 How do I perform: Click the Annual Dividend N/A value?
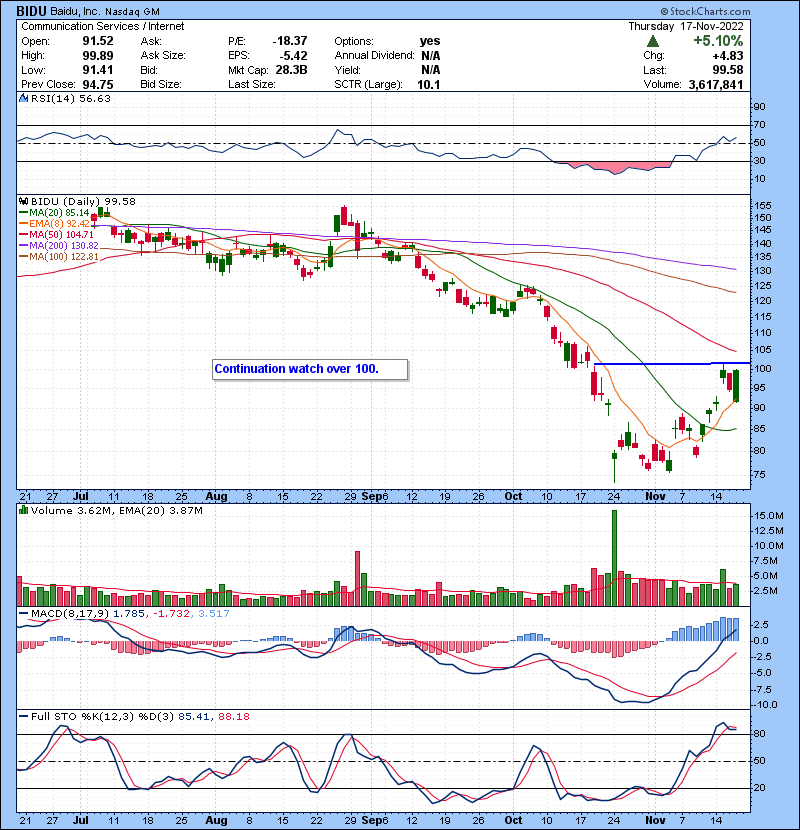(430, 56)
